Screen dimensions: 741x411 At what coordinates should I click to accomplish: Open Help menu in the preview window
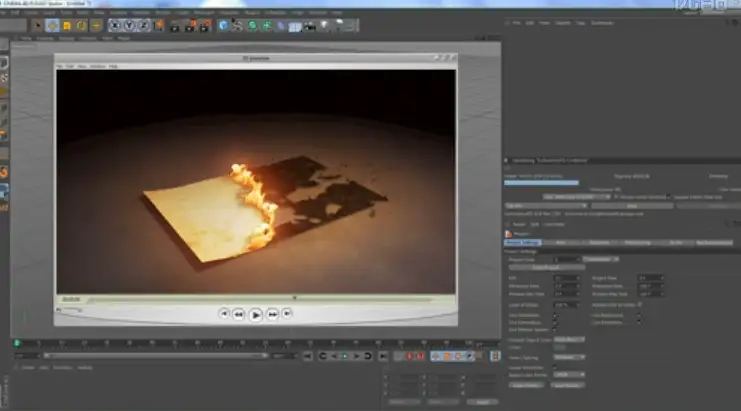(x=113, y=67)
